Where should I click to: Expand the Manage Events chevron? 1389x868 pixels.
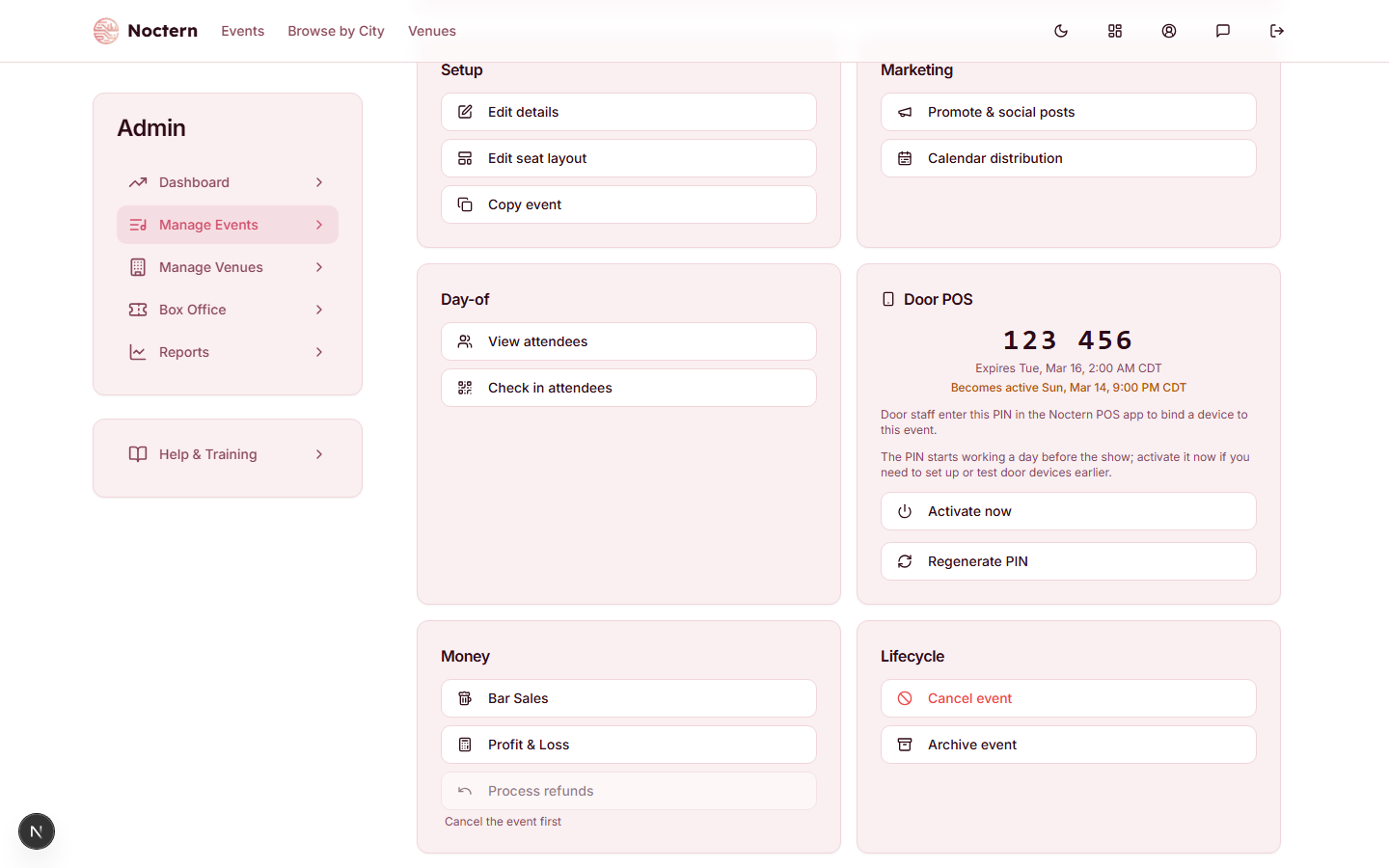(319, 225)
